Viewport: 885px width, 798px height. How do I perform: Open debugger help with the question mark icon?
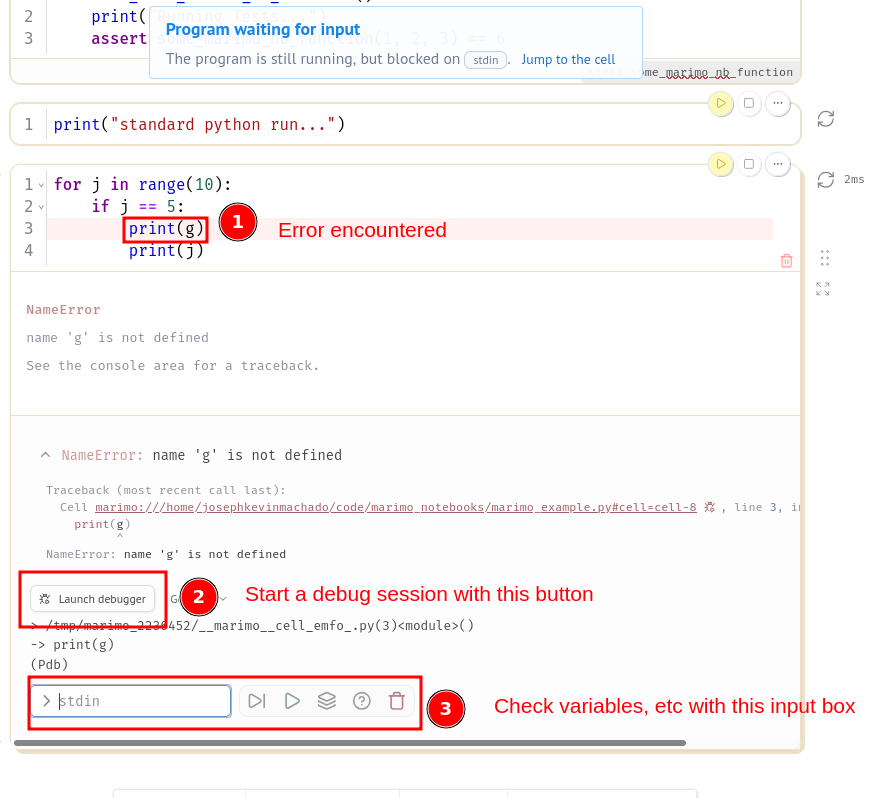(x=361, y=700)
